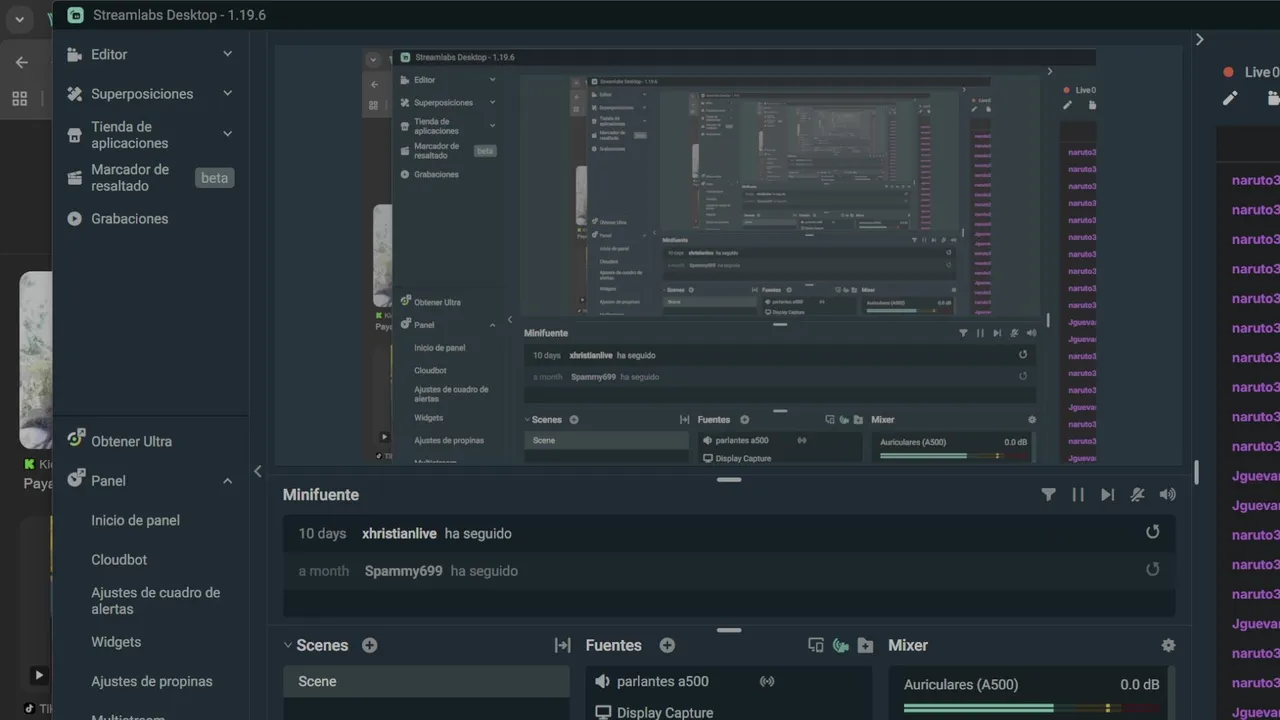Screen dimensions: 1280x720
Task: Click the preview panel vertical scrollbar
Action: (x=1196, y=472)
